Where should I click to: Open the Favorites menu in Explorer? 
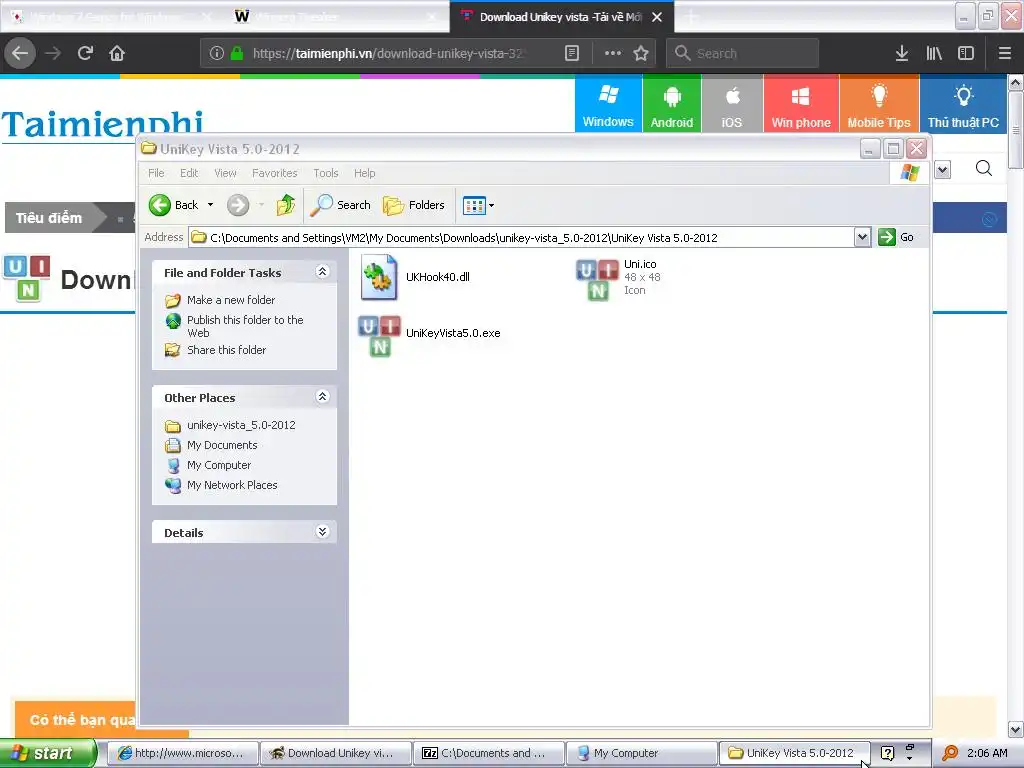click(x=274, y=173)
